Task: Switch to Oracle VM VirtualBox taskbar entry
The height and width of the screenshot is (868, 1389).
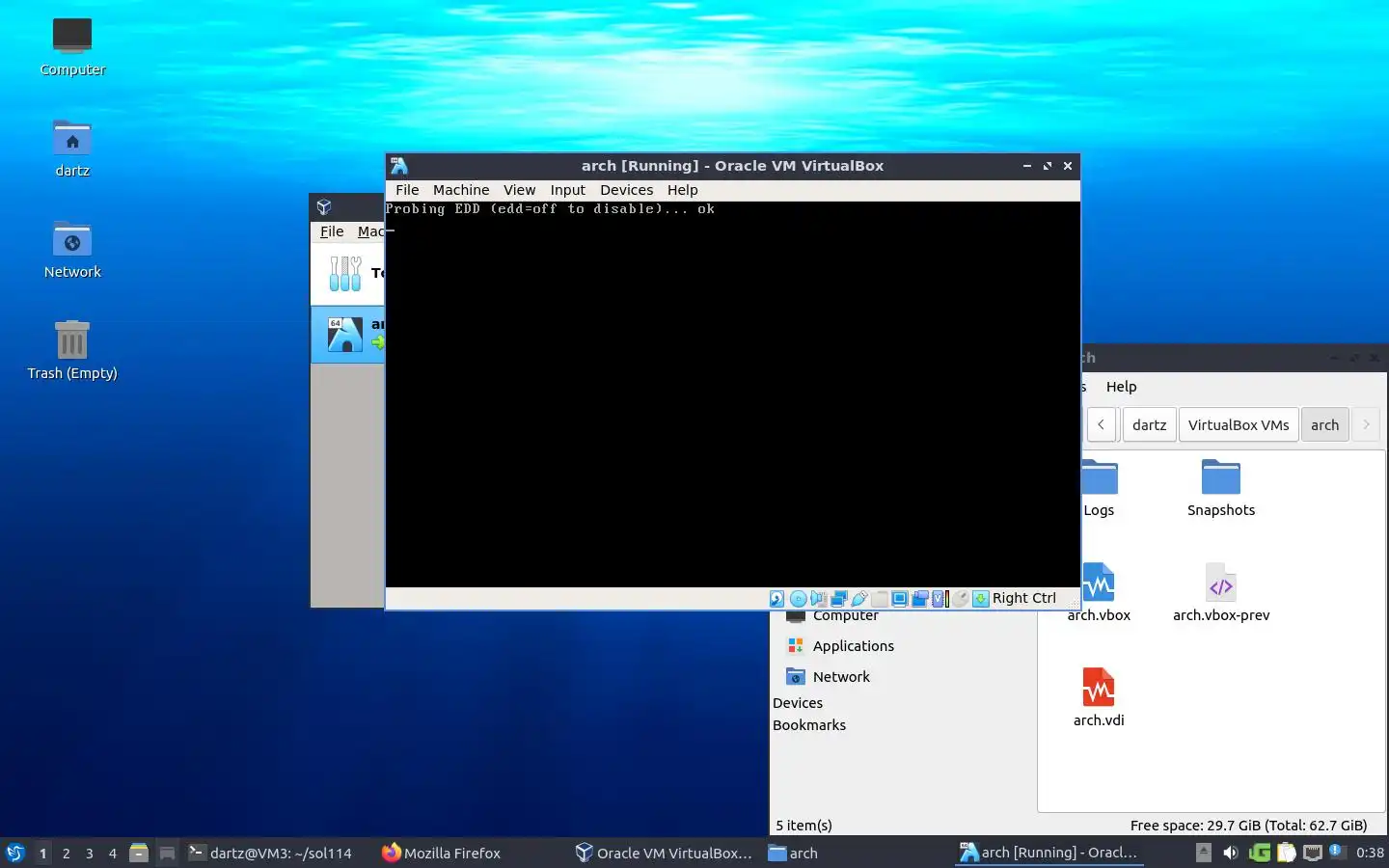Action: tap(664, 853)
